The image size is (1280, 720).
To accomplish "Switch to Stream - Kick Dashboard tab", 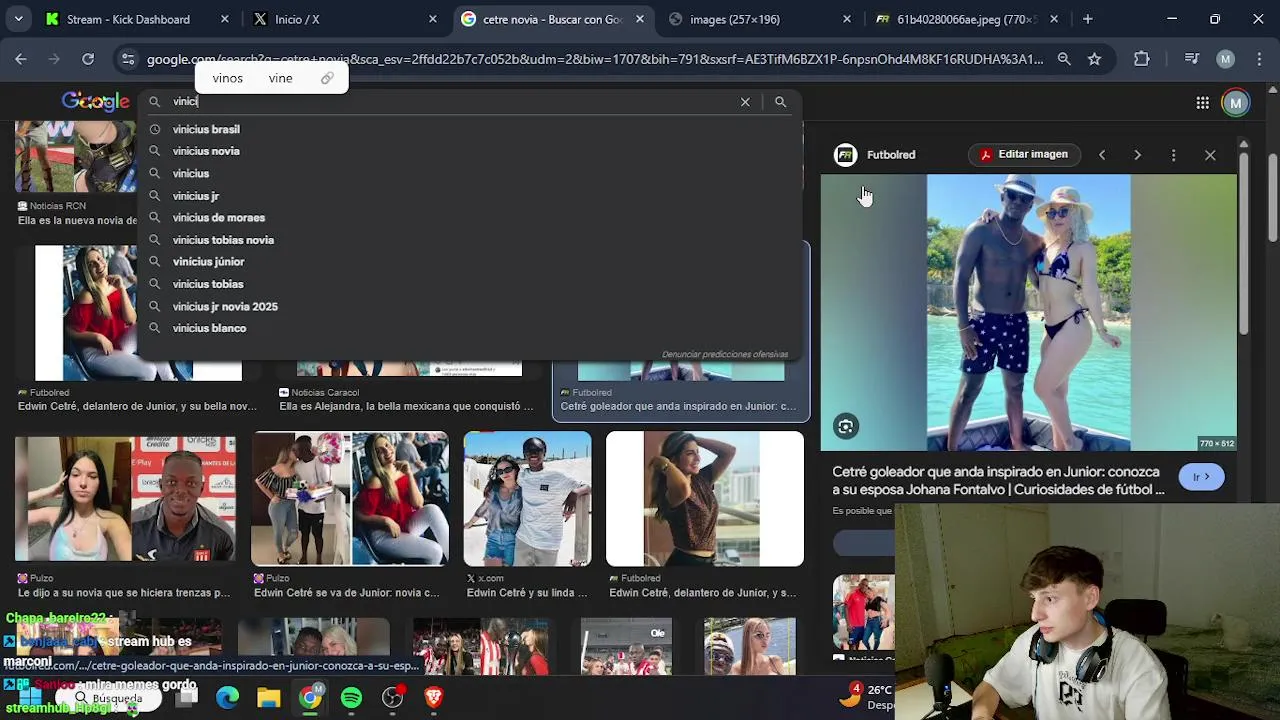I will [x=137, y=19].
